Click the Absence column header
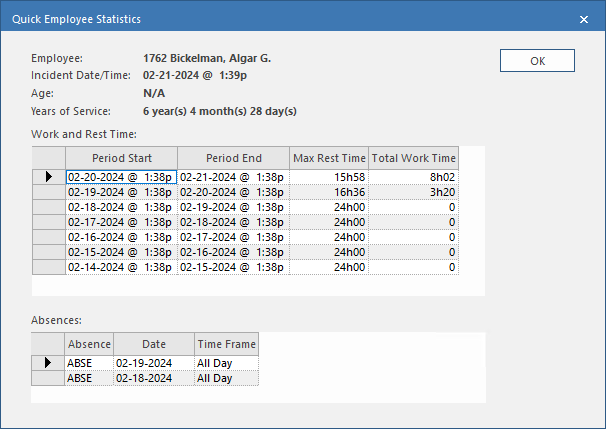The image size is (606, 429). click(x=89, y=344)
